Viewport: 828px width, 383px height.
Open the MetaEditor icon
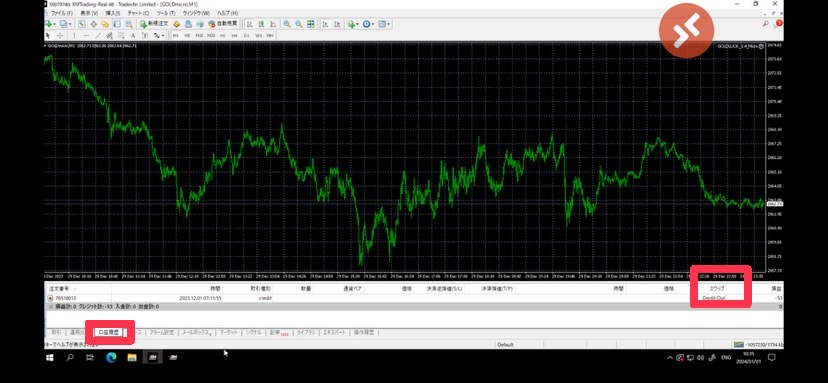[176, 24]
